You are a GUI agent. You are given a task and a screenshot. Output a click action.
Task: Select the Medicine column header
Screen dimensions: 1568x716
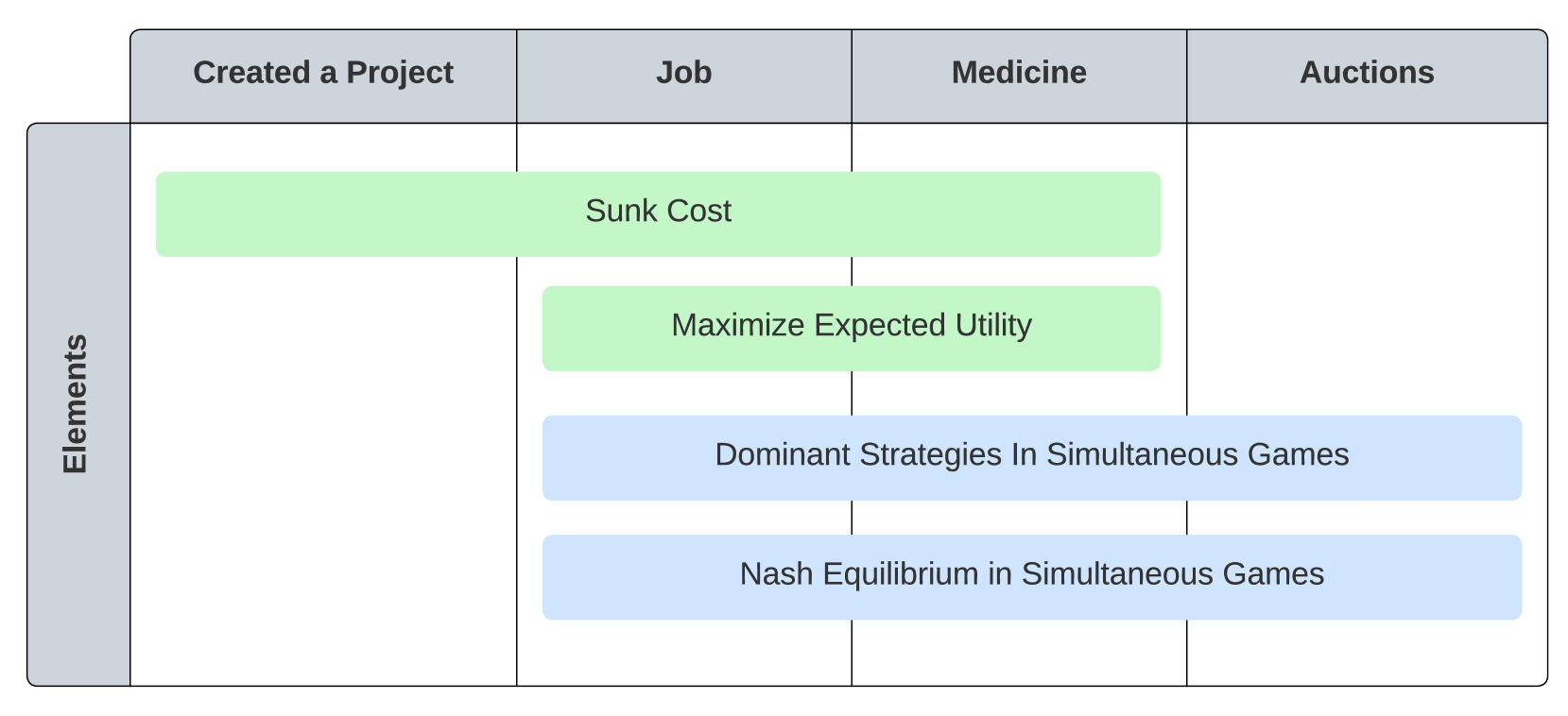pos(1019,74)
